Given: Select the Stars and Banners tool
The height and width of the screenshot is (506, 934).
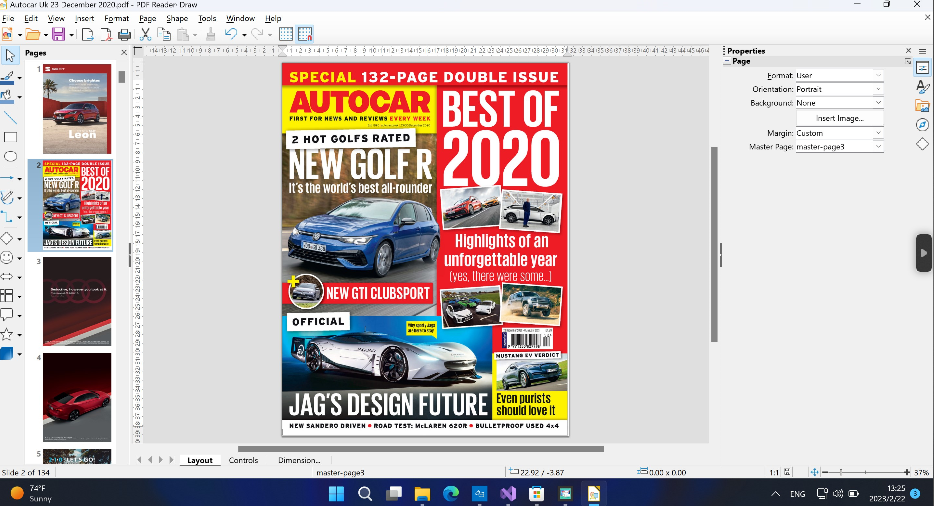Looking at the screenshot, I should (x=7, y=334).
